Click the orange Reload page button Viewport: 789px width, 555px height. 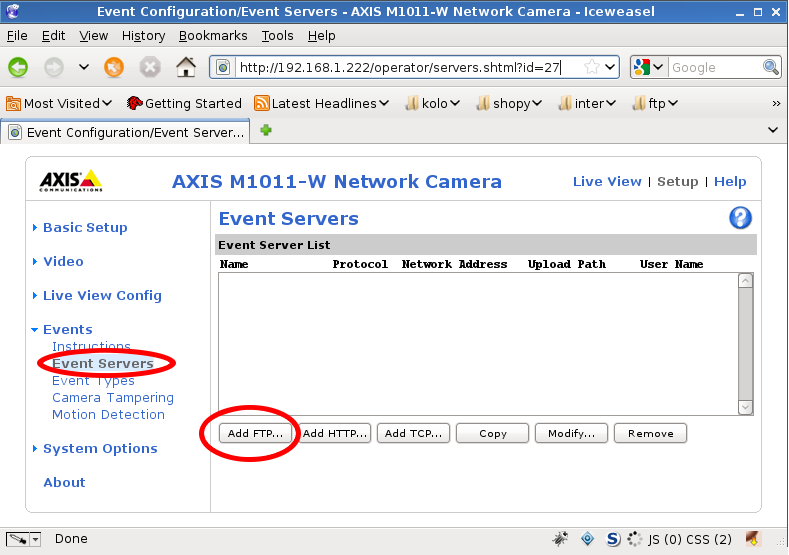[114, 67]
